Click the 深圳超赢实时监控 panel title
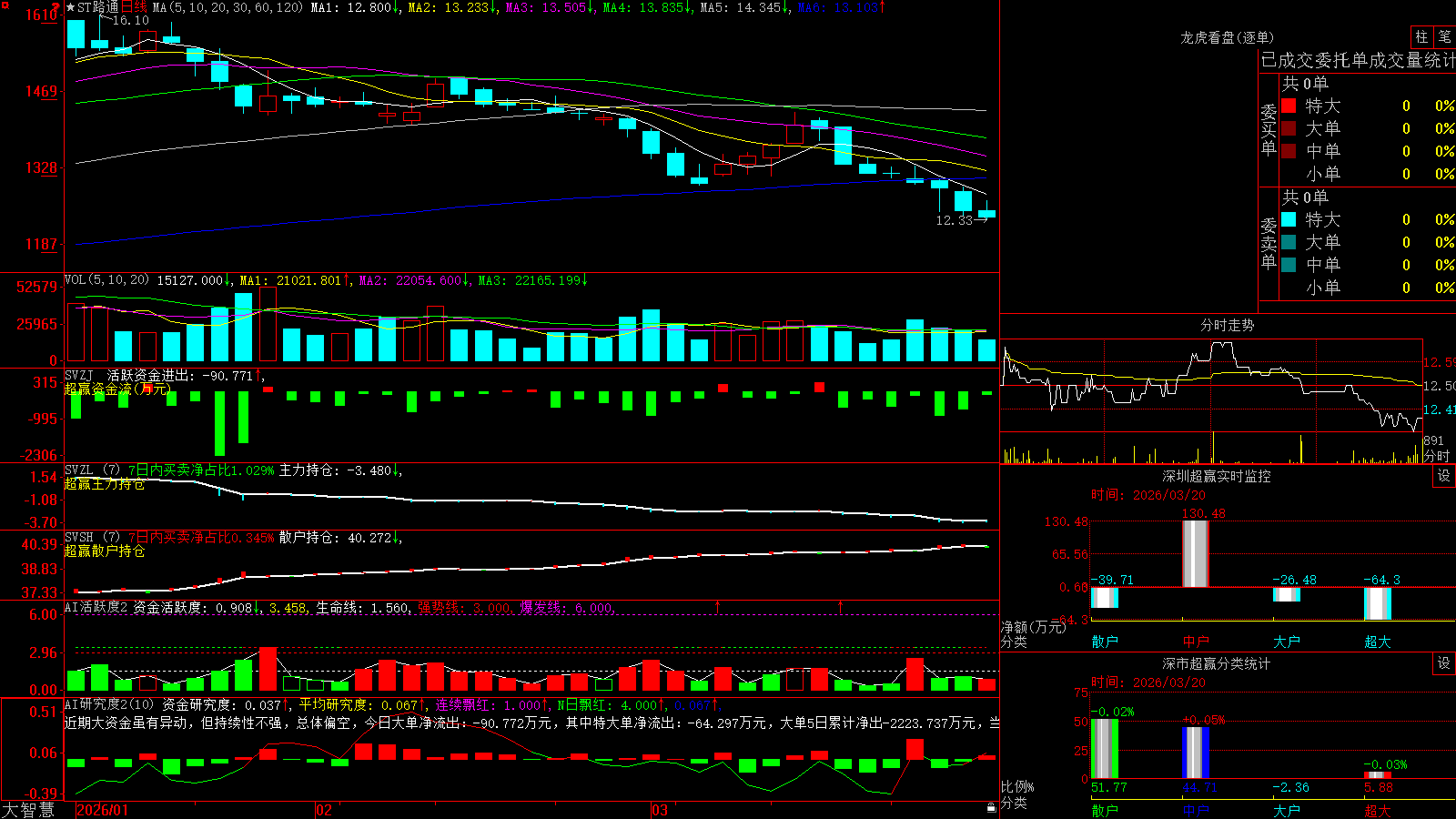Image resolution: width=1456 pixels, height=819 pixels. [1217, 476]
